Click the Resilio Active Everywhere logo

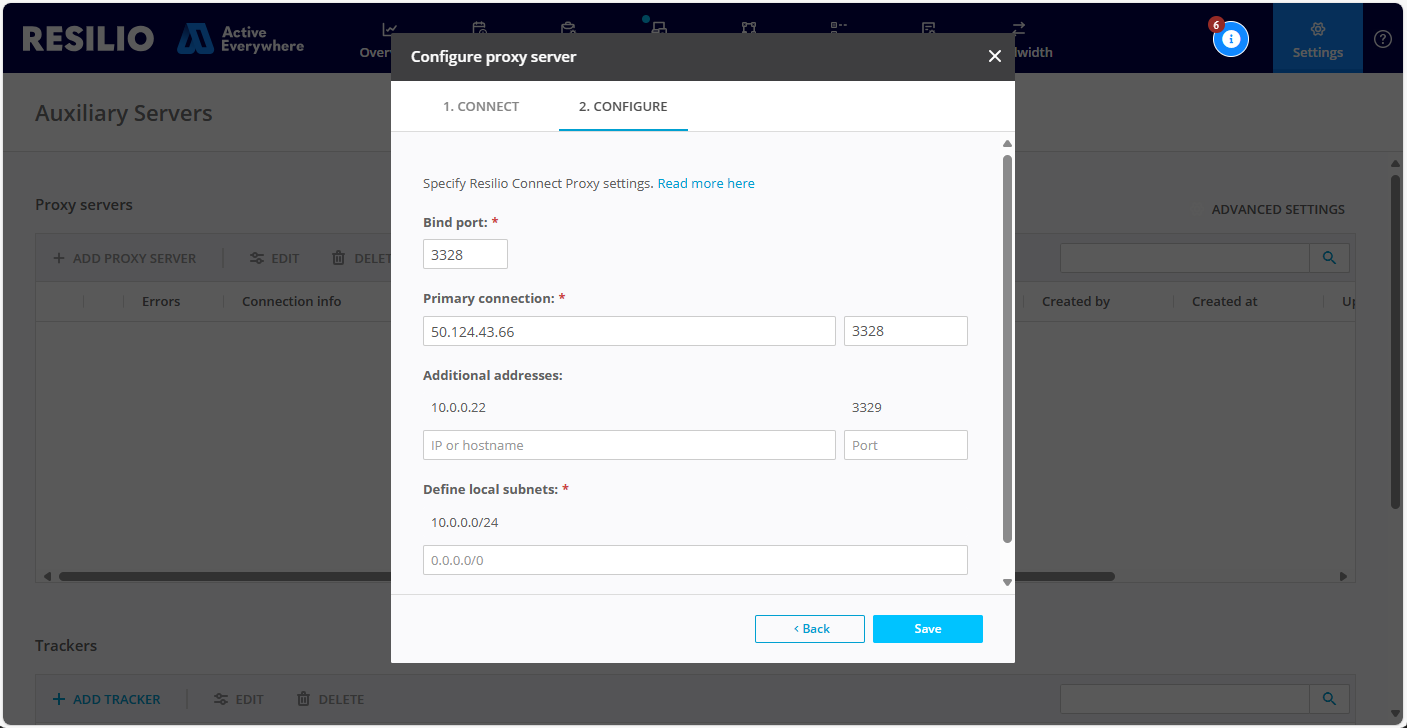(163, 39)
